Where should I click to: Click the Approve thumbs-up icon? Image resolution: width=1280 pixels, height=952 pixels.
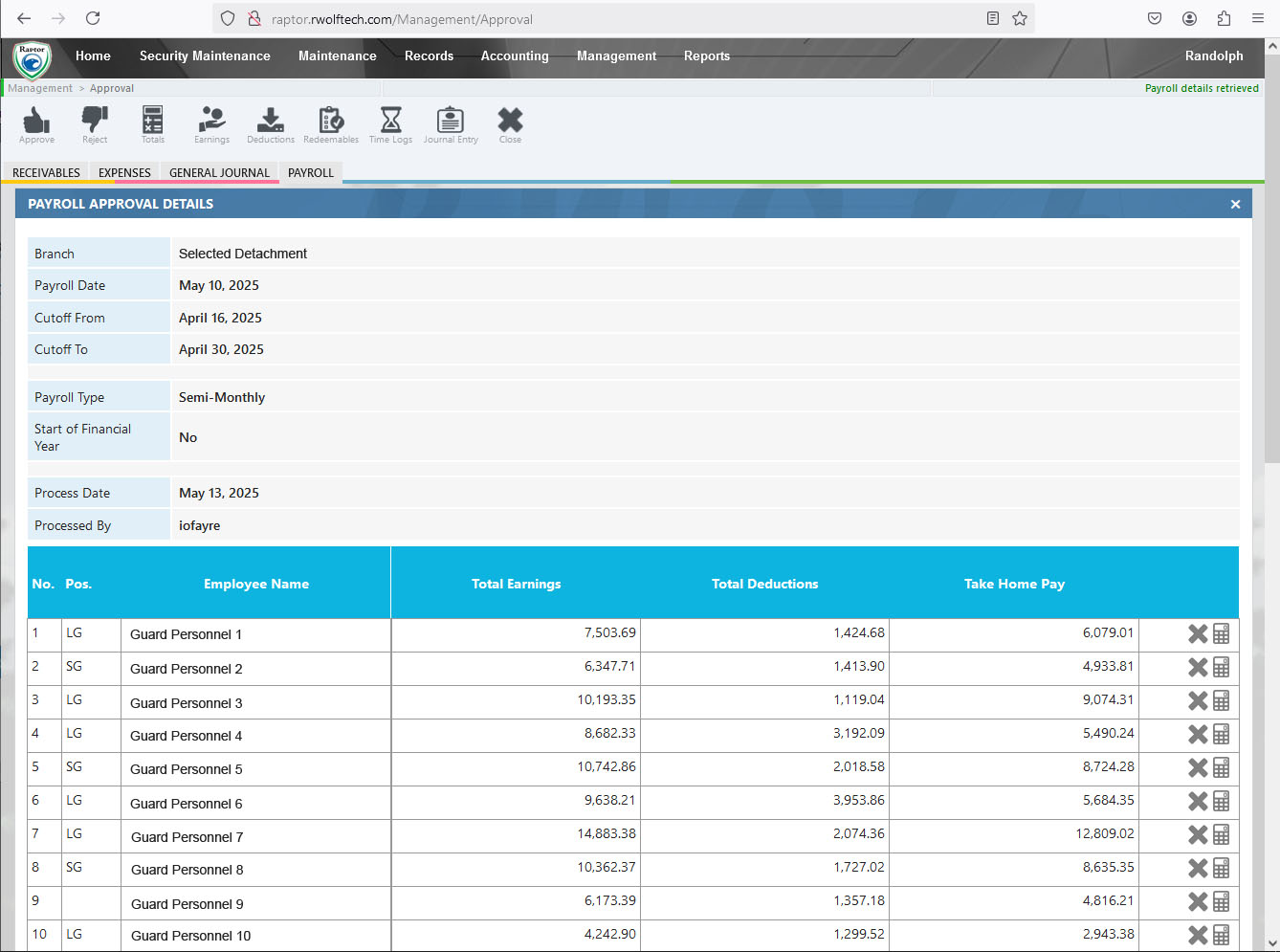[36, 122]
